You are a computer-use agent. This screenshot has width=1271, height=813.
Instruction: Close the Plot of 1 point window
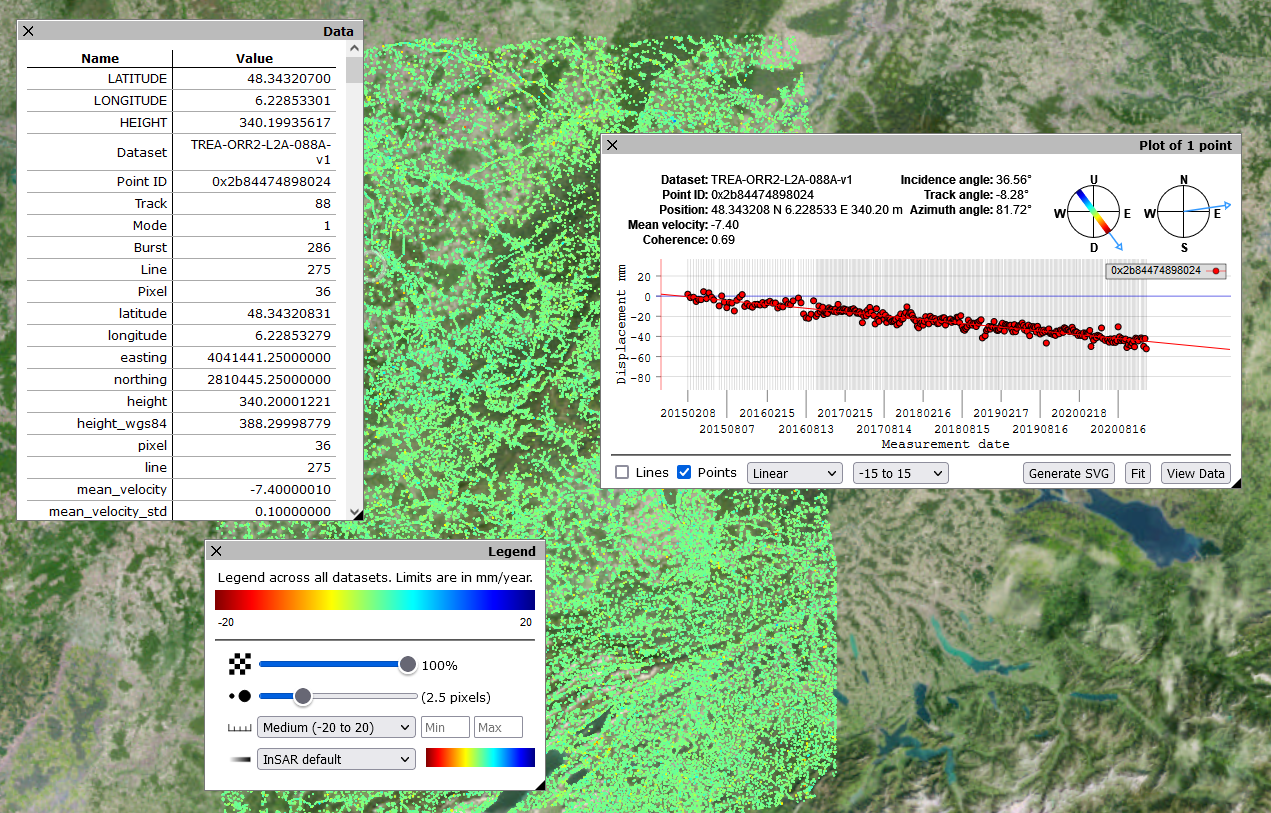tap(612, 145)
